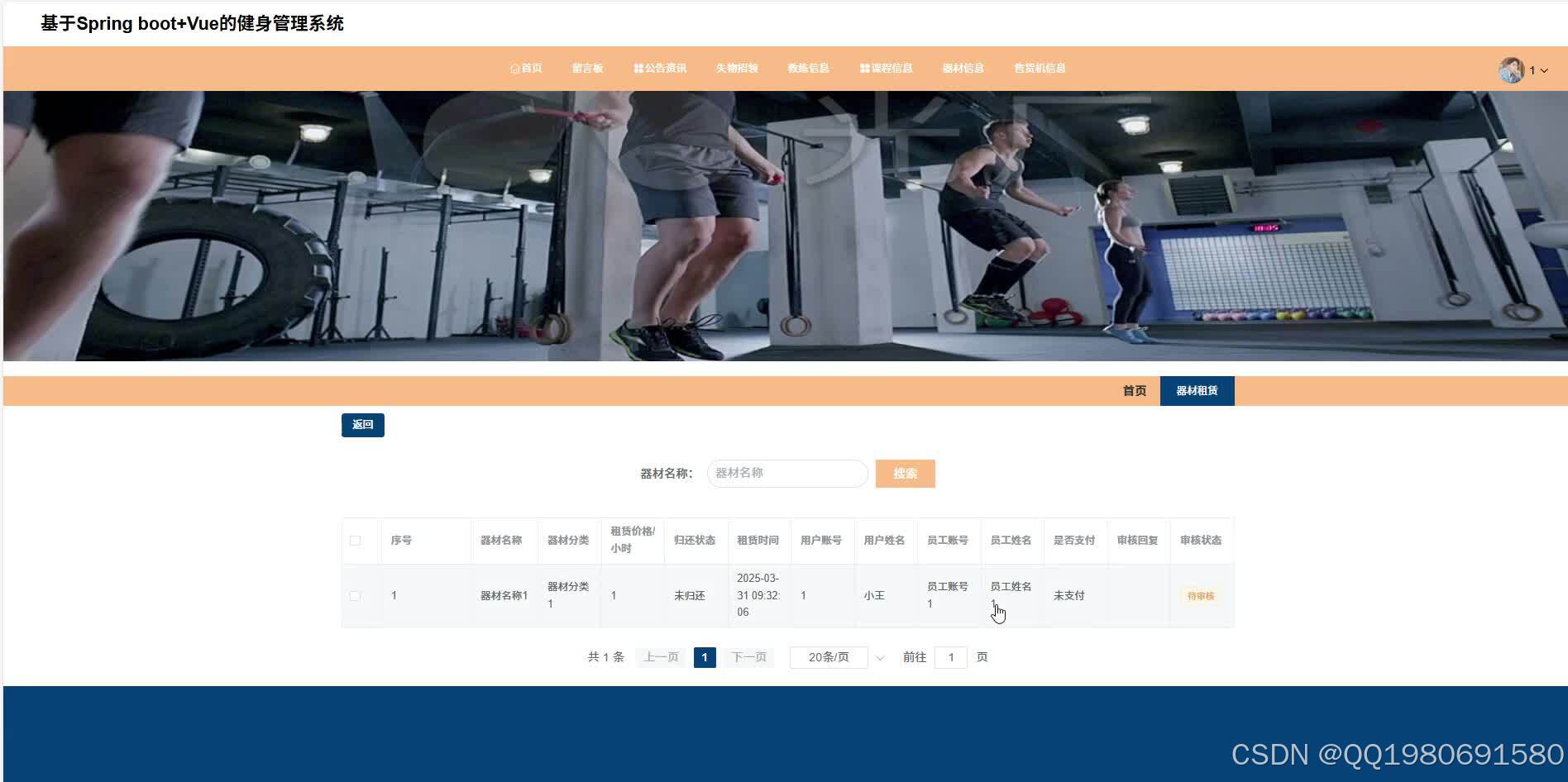Image resolution: width=1568 pixels, height=782 pixels.
Task: Click the 员工姓名 column header
Action: pos(1011,541)
